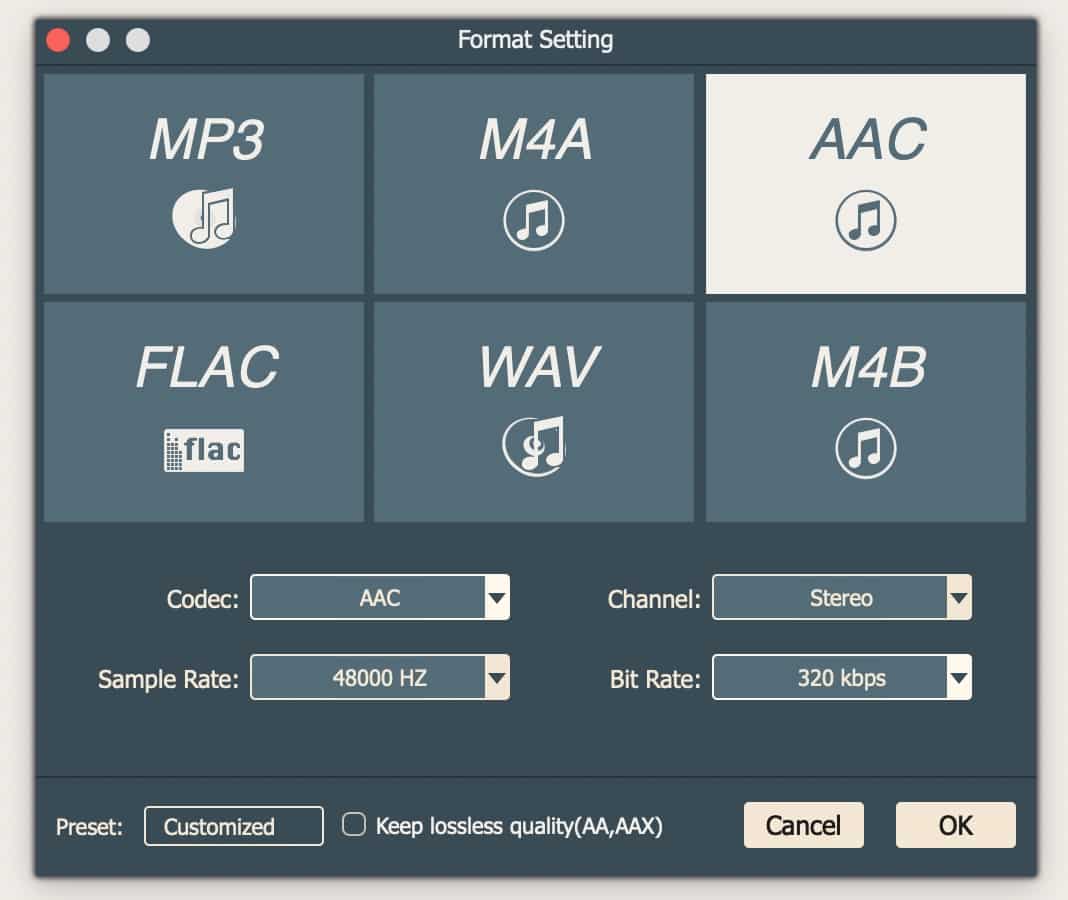
Task: Click the MP3 music note icon
Action: [x=204, y=218]
